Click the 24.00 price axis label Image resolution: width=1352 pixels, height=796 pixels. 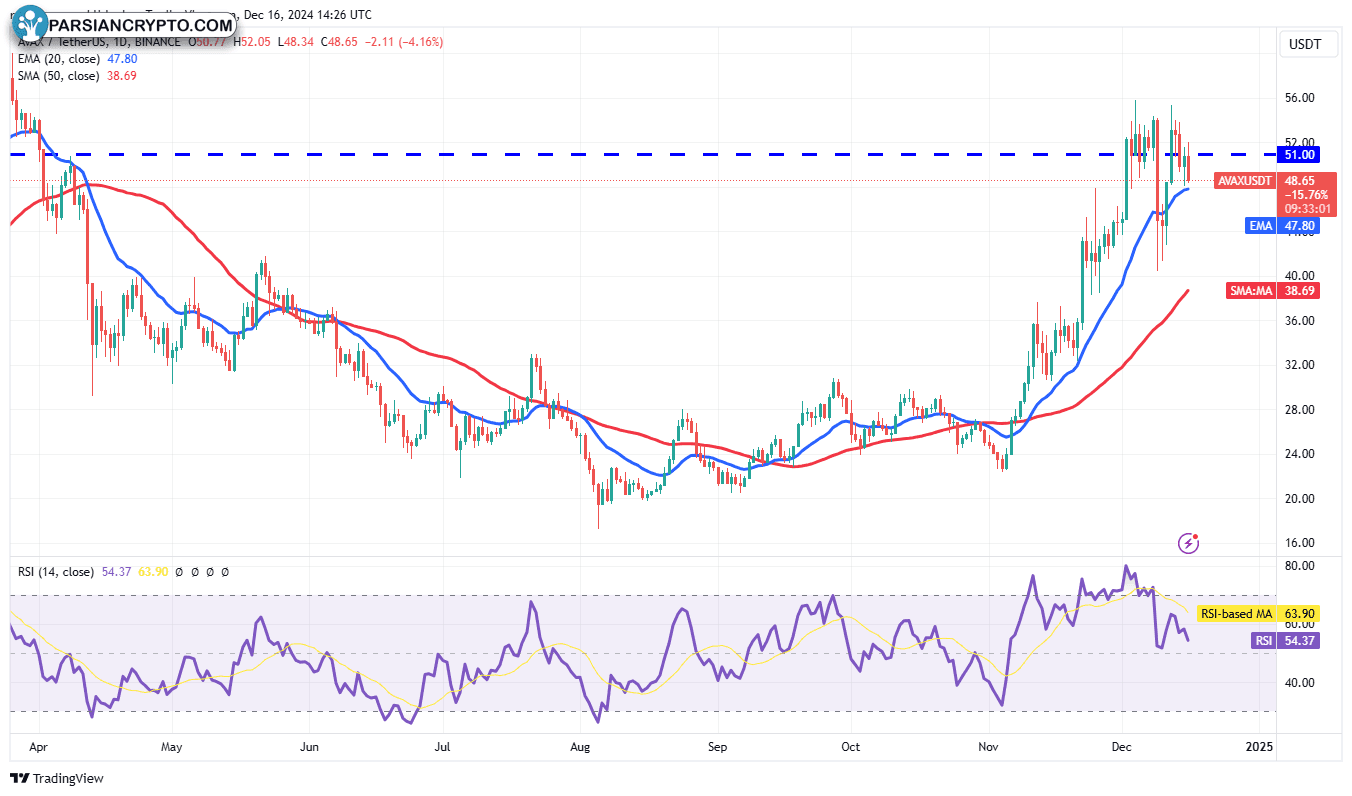pos(1299,454)
